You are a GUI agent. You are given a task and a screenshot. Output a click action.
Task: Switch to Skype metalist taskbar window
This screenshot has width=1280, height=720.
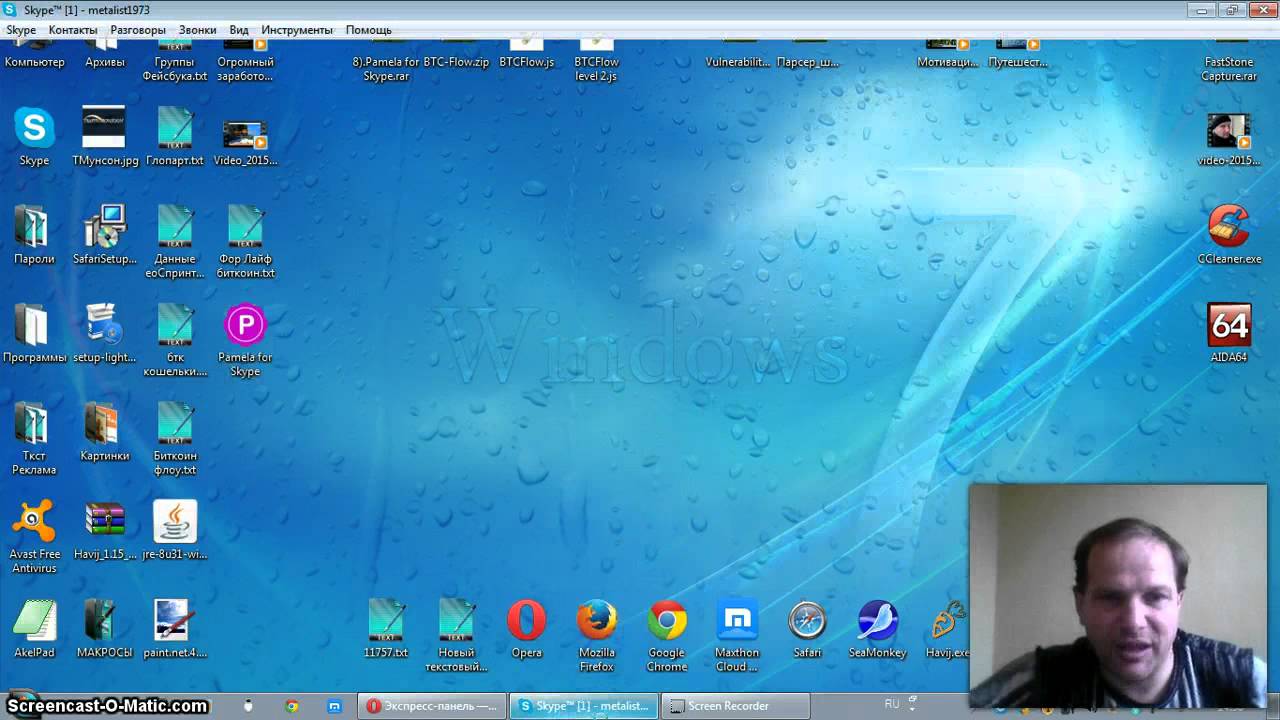pos(584,706)
